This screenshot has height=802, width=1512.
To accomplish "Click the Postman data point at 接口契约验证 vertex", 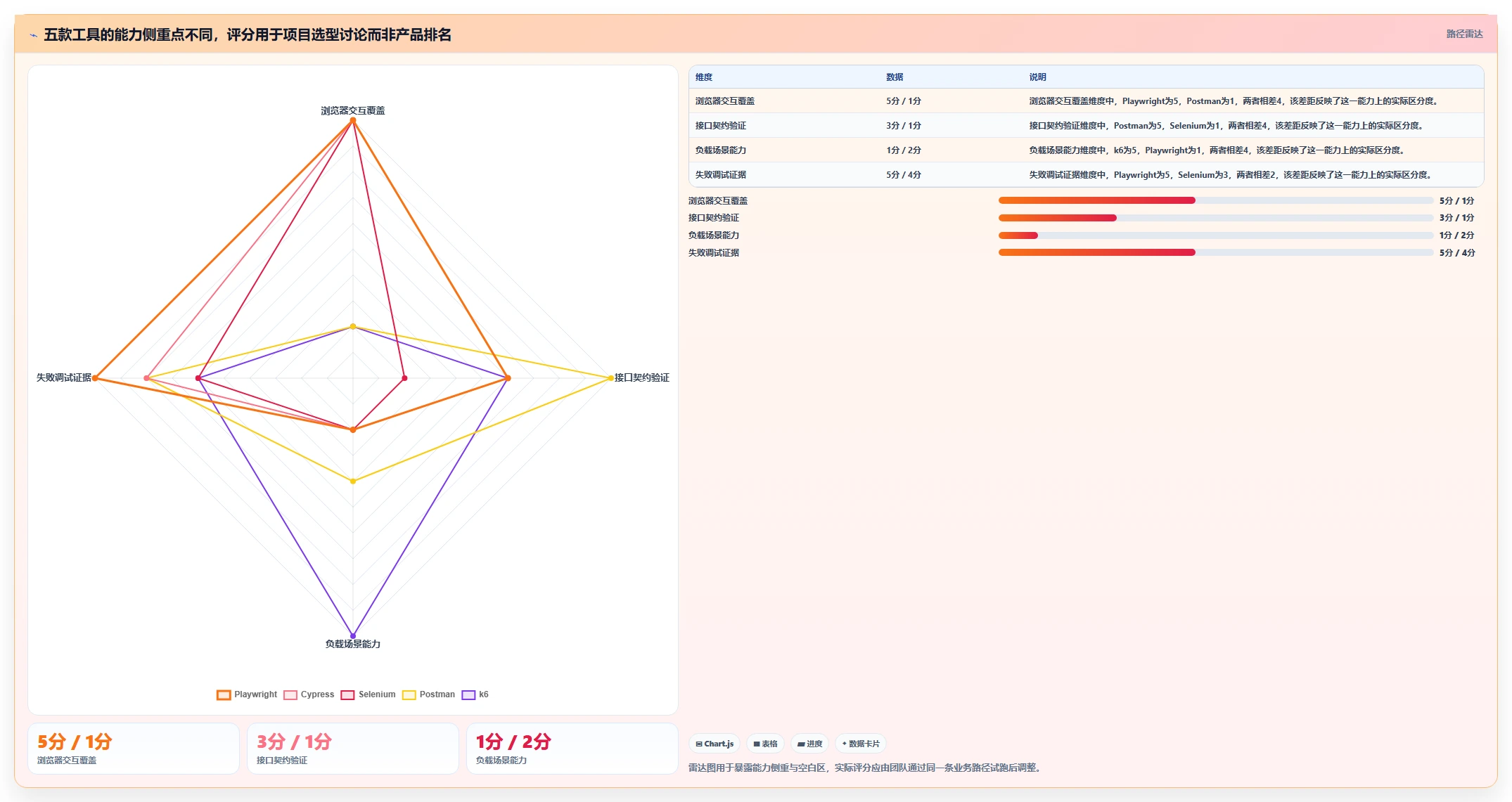I will tap(610, 378).
